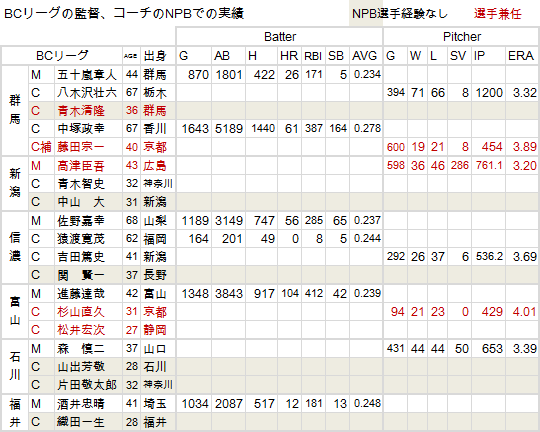Click the 出身 column header
540x432 pixels.
[158, 56]
